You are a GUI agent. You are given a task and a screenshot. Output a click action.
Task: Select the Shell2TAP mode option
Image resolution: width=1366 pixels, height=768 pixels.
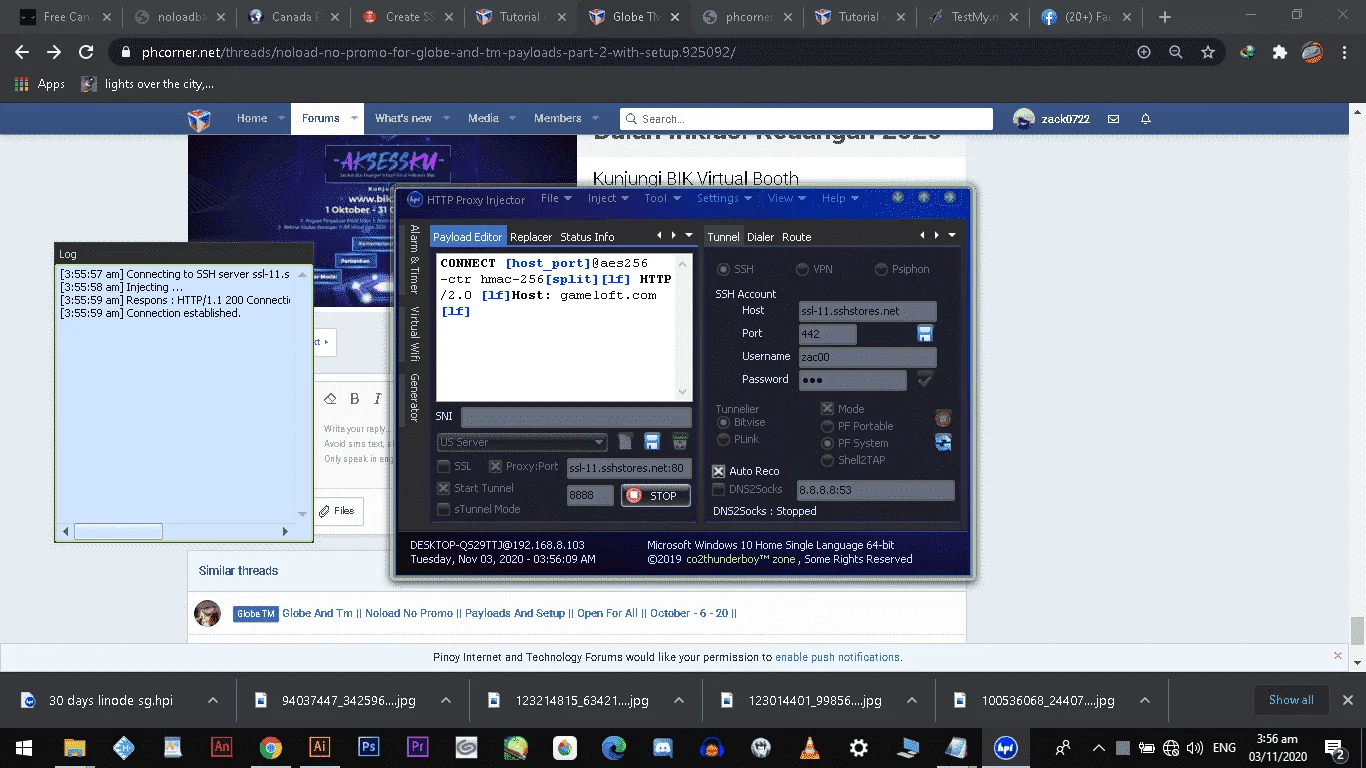point(827,460)
